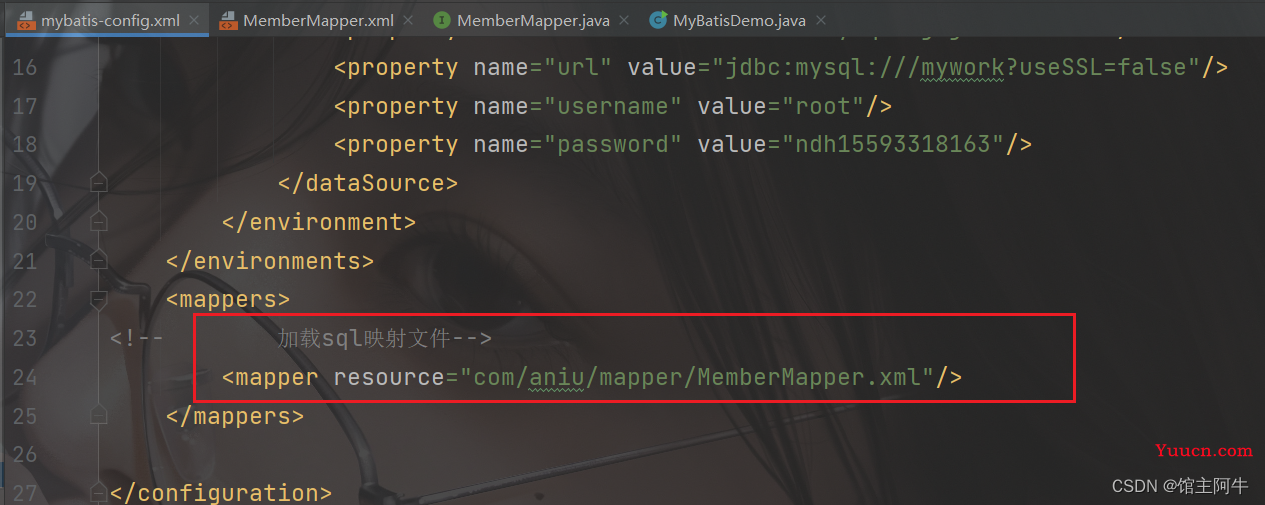Collapse the environments fold marker at line 21
The height and width of the screenshot is (505, 1265).
pyautogui.click(x=98, y=261)
